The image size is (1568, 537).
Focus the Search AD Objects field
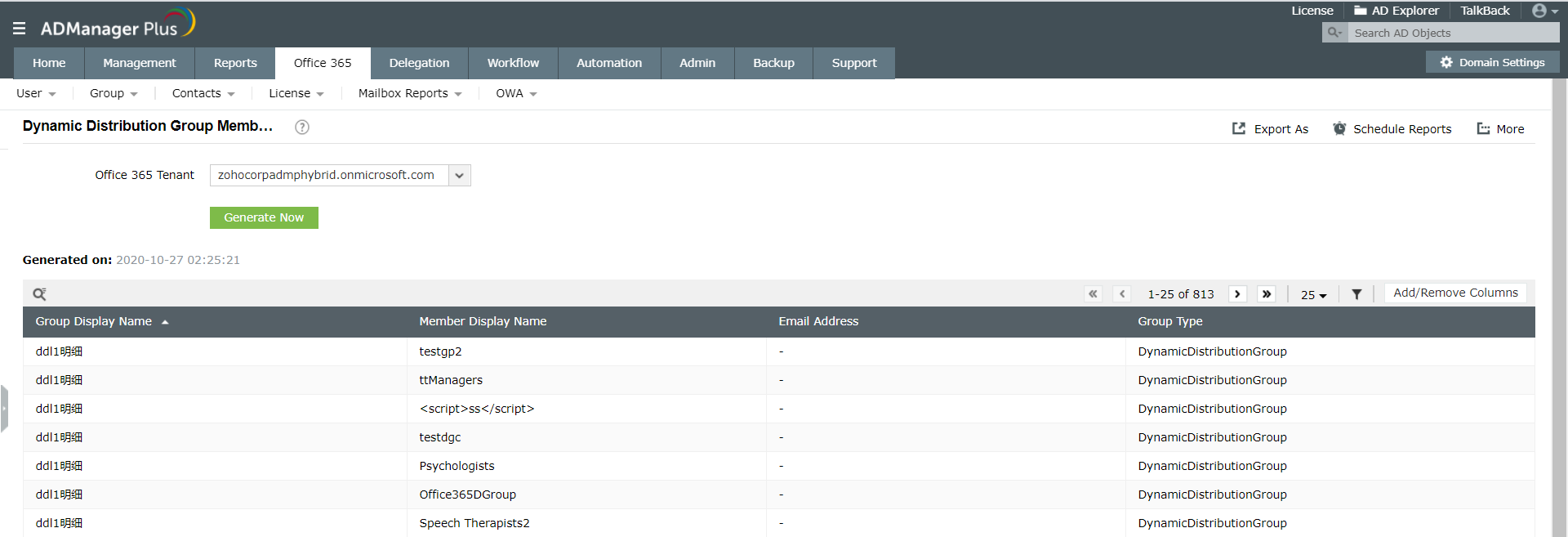[x=1453, y=33]
